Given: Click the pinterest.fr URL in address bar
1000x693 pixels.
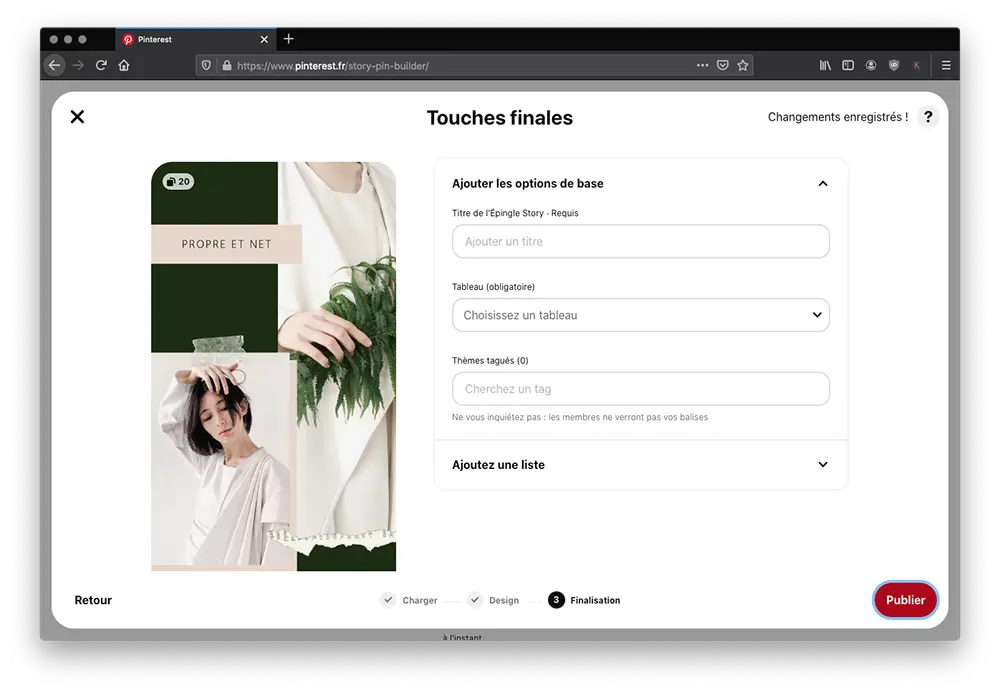Looking at the screenshot, I should click(x=333, y=66).
